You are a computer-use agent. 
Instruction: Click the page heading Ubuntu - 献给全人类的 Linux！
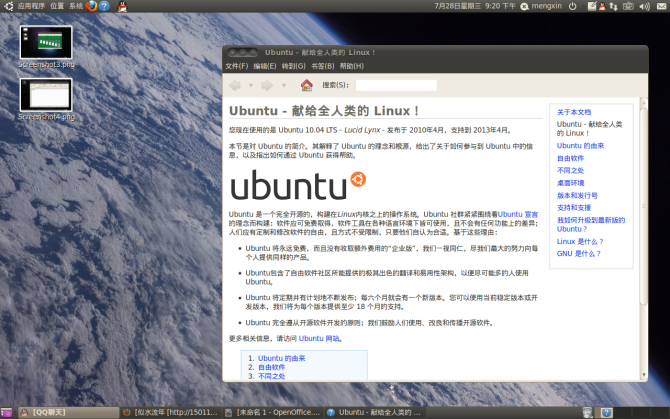324,111
